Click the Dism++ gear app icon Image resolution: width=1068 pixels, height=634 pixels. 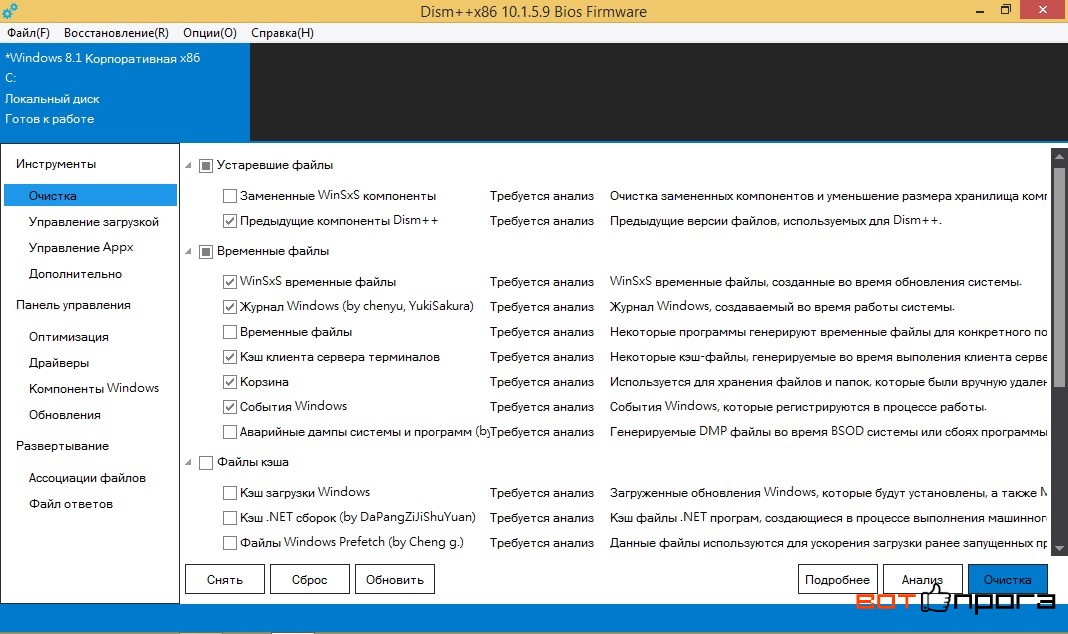click(x=10, y=11)
